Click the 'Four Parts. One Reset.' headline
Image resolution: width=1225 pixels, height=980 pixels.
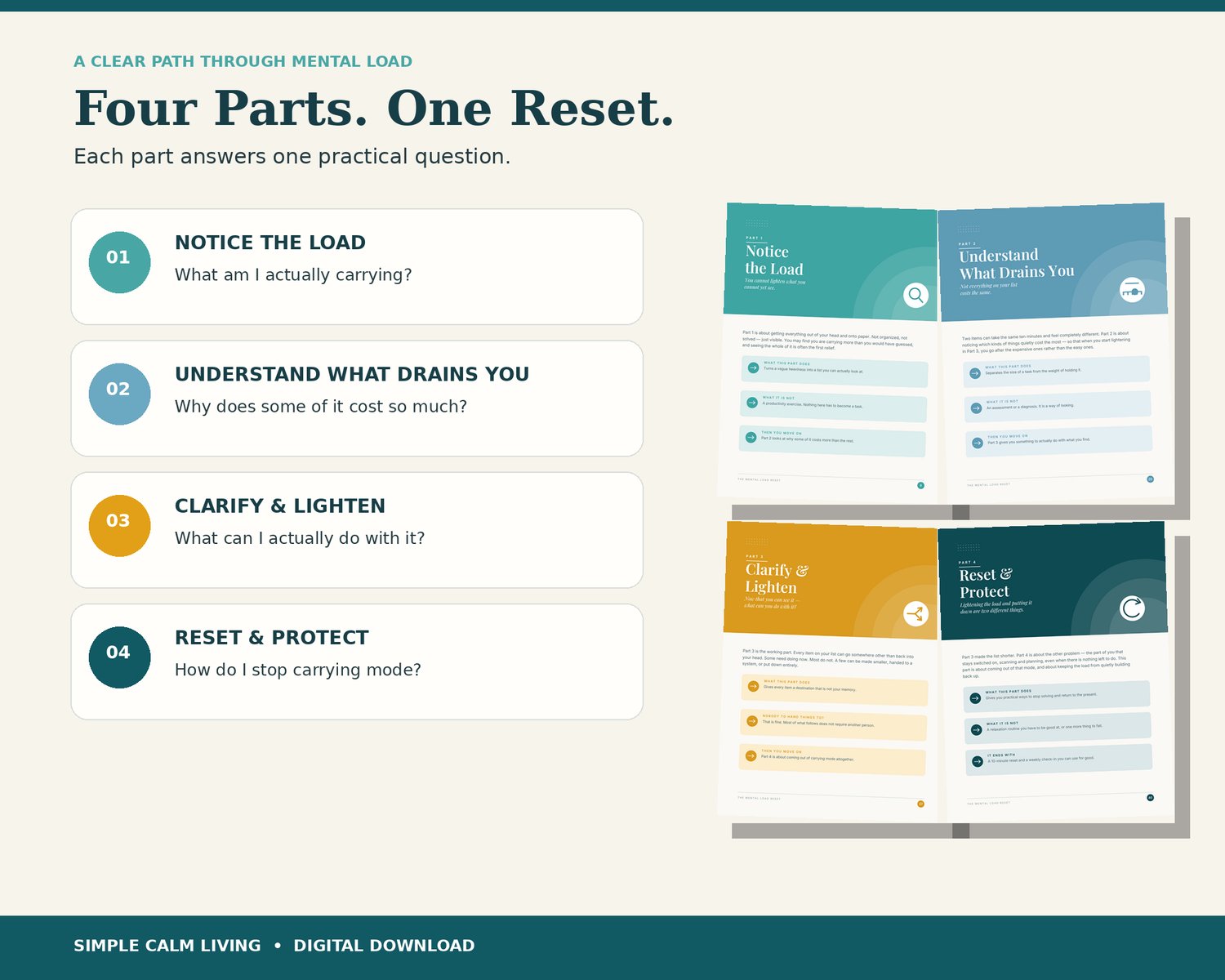(x=374, y=109)
